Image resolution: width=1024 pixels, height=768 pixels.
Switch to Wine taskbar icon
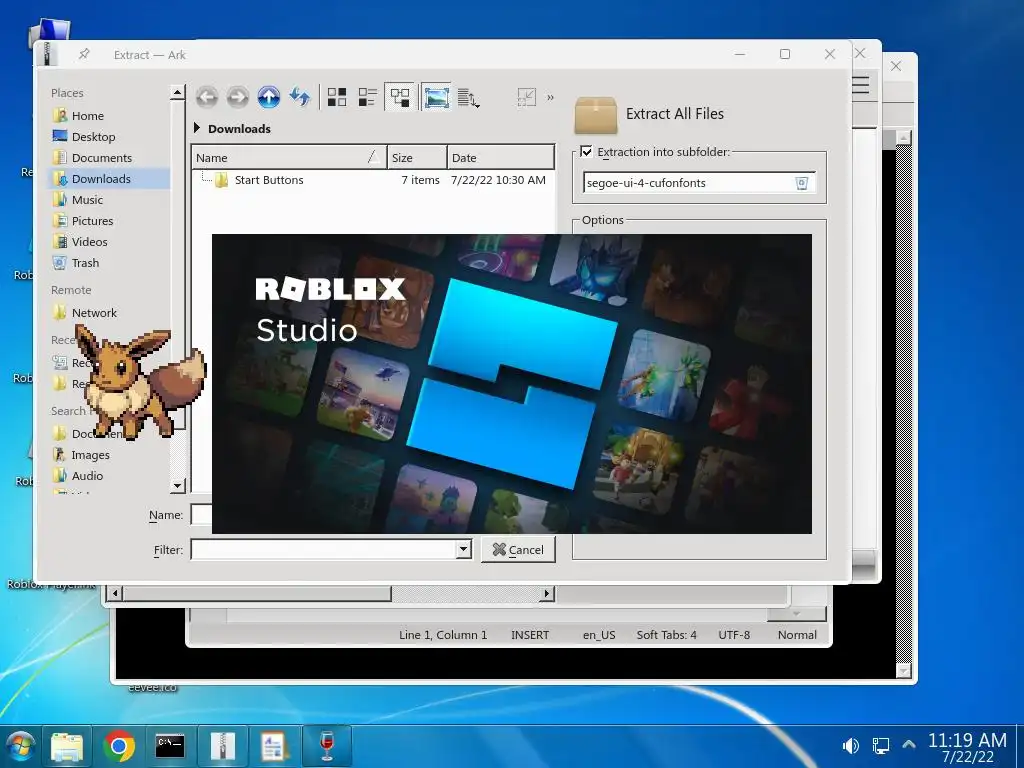[327, 746]
